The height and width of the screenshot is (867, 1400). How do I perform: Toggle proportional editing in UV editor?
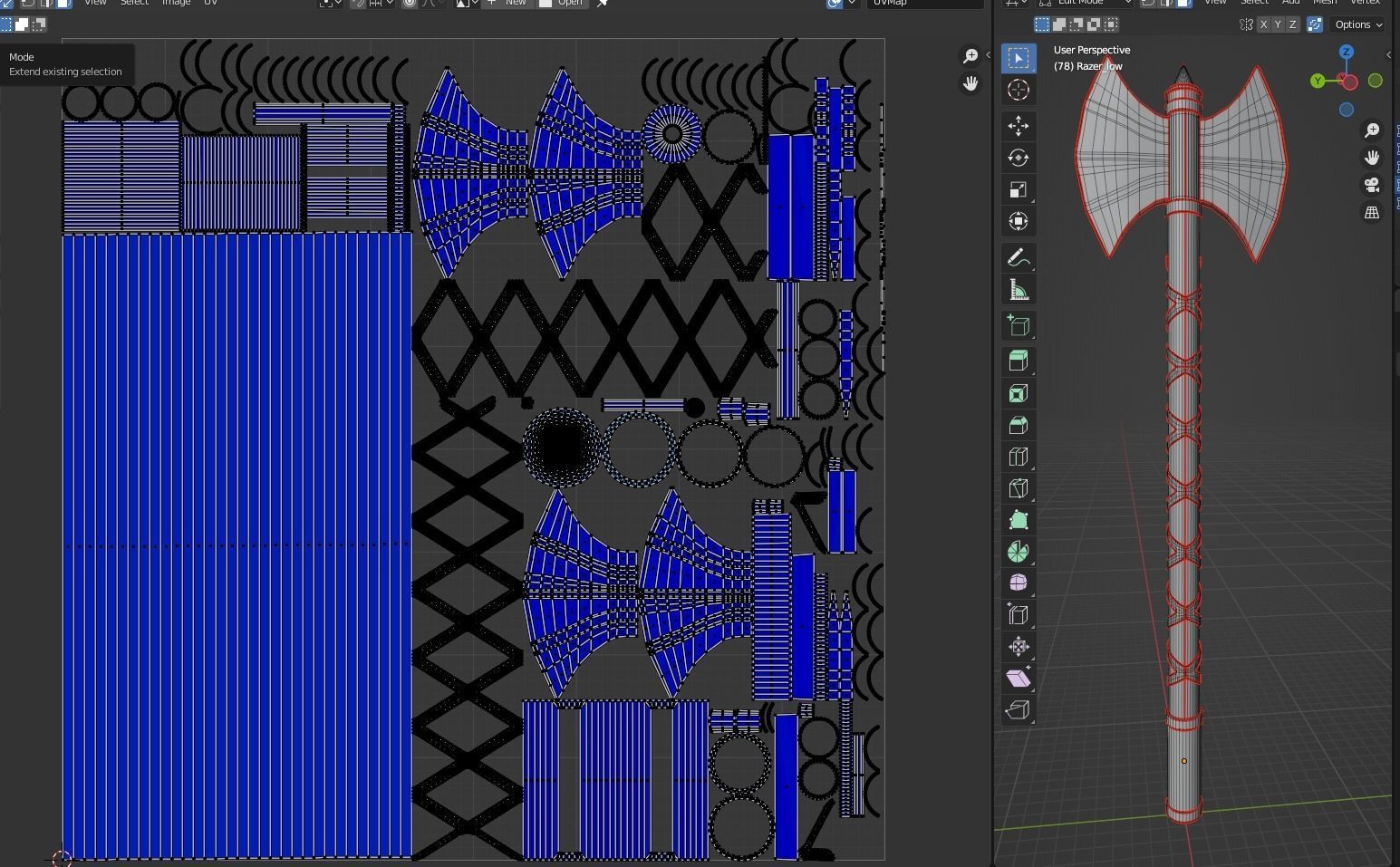click(410, 3)
